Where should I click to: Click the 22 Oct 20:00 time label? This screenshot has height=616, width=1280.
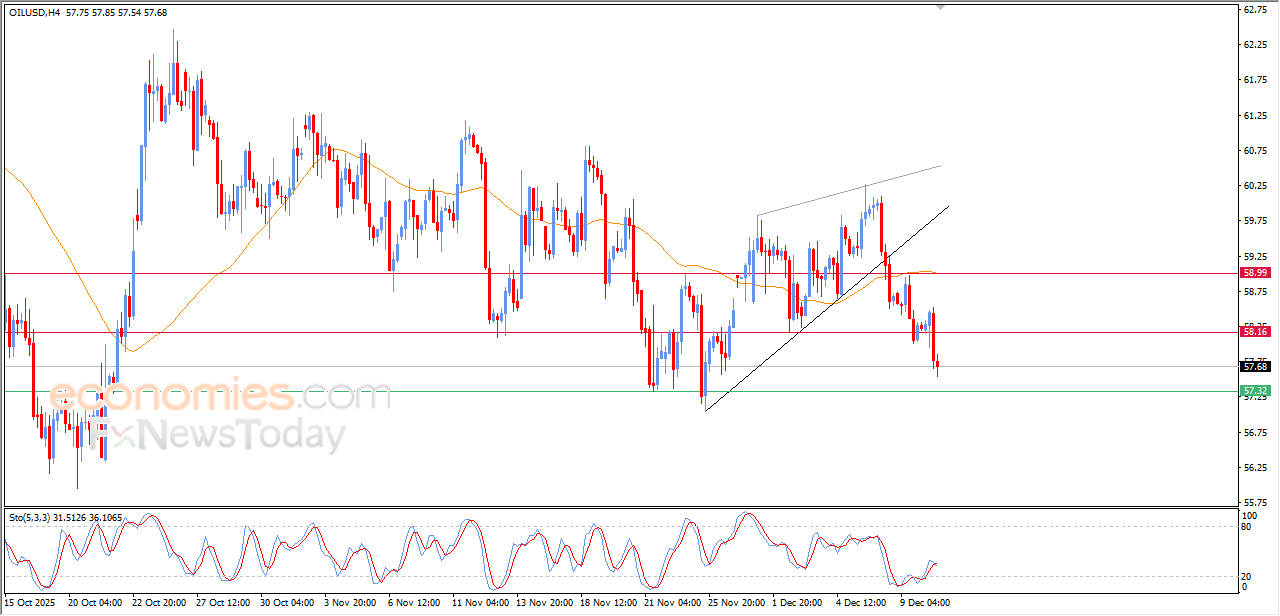[x=158, y=603]
